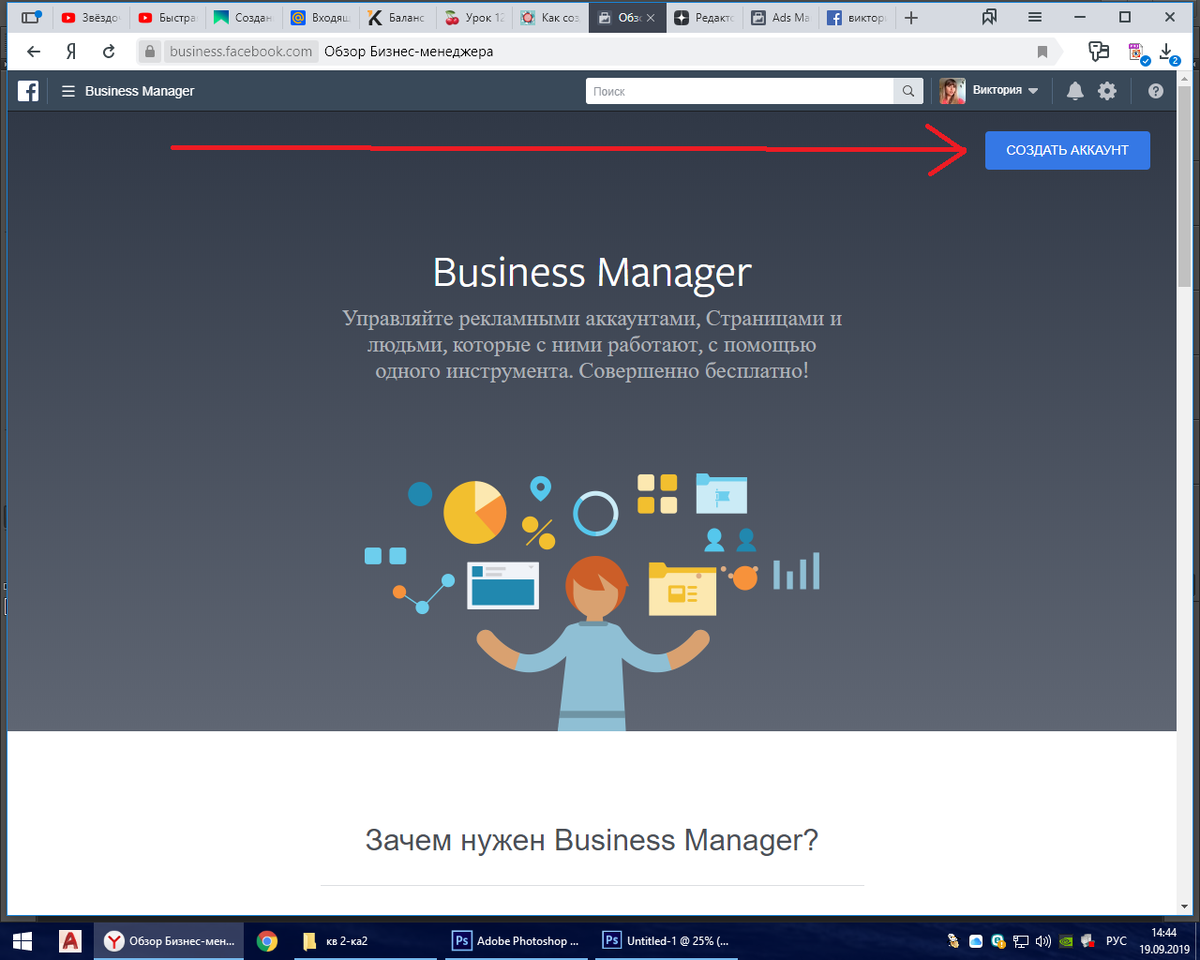Click the NVIDIA tray icon
The image size is (1200, 960).
pos(1067,941)
